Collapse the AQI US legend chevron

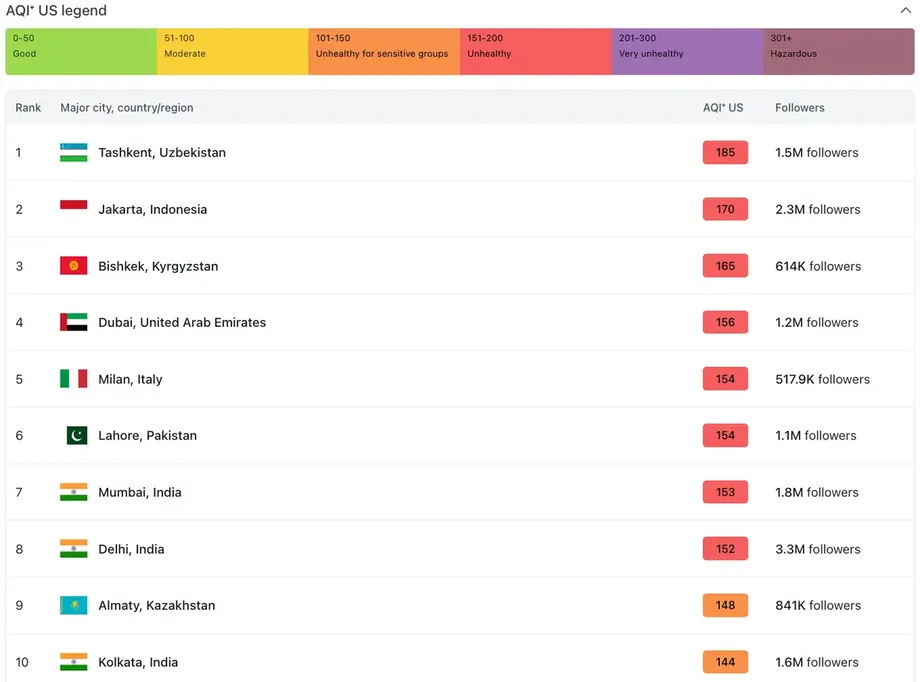pyautogui.click(x=905, y=11)
